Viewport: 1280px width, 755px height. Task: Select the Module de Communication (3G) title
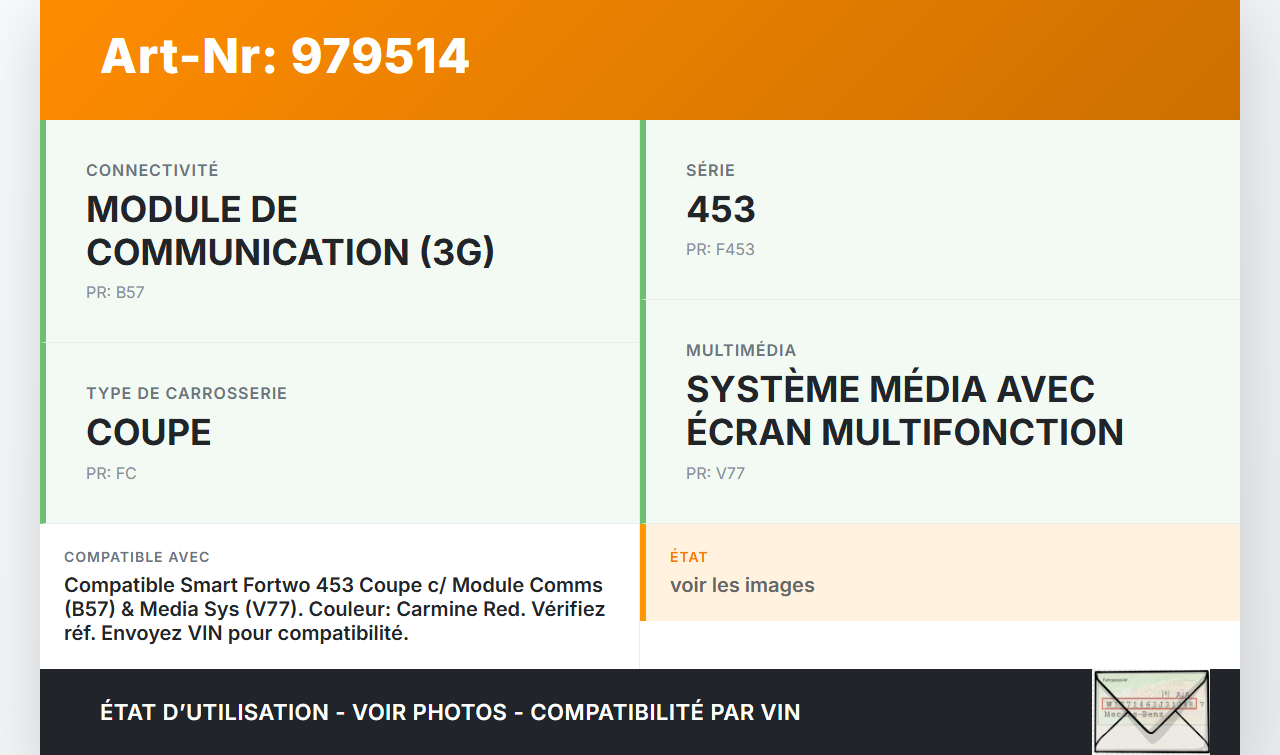[x=290, y=231]
